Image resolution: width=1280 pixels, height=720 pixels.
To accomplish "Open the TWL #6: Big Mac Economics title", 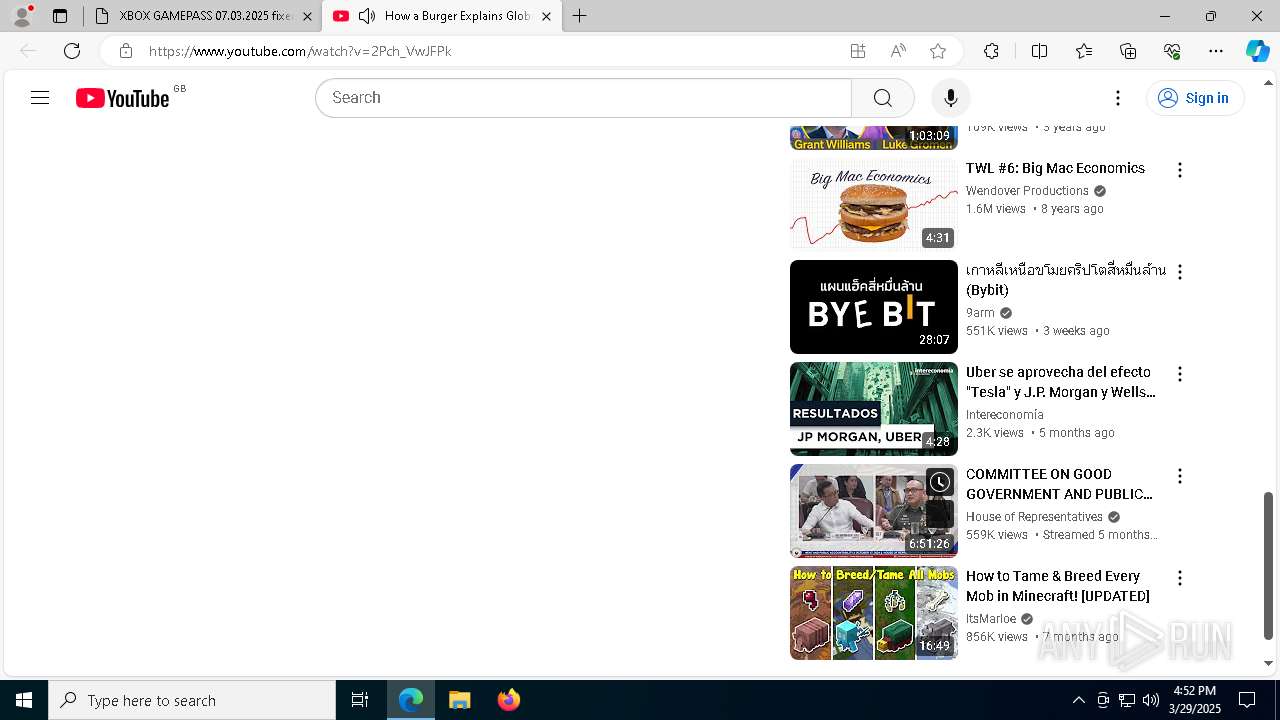I will pos(1055,168).
